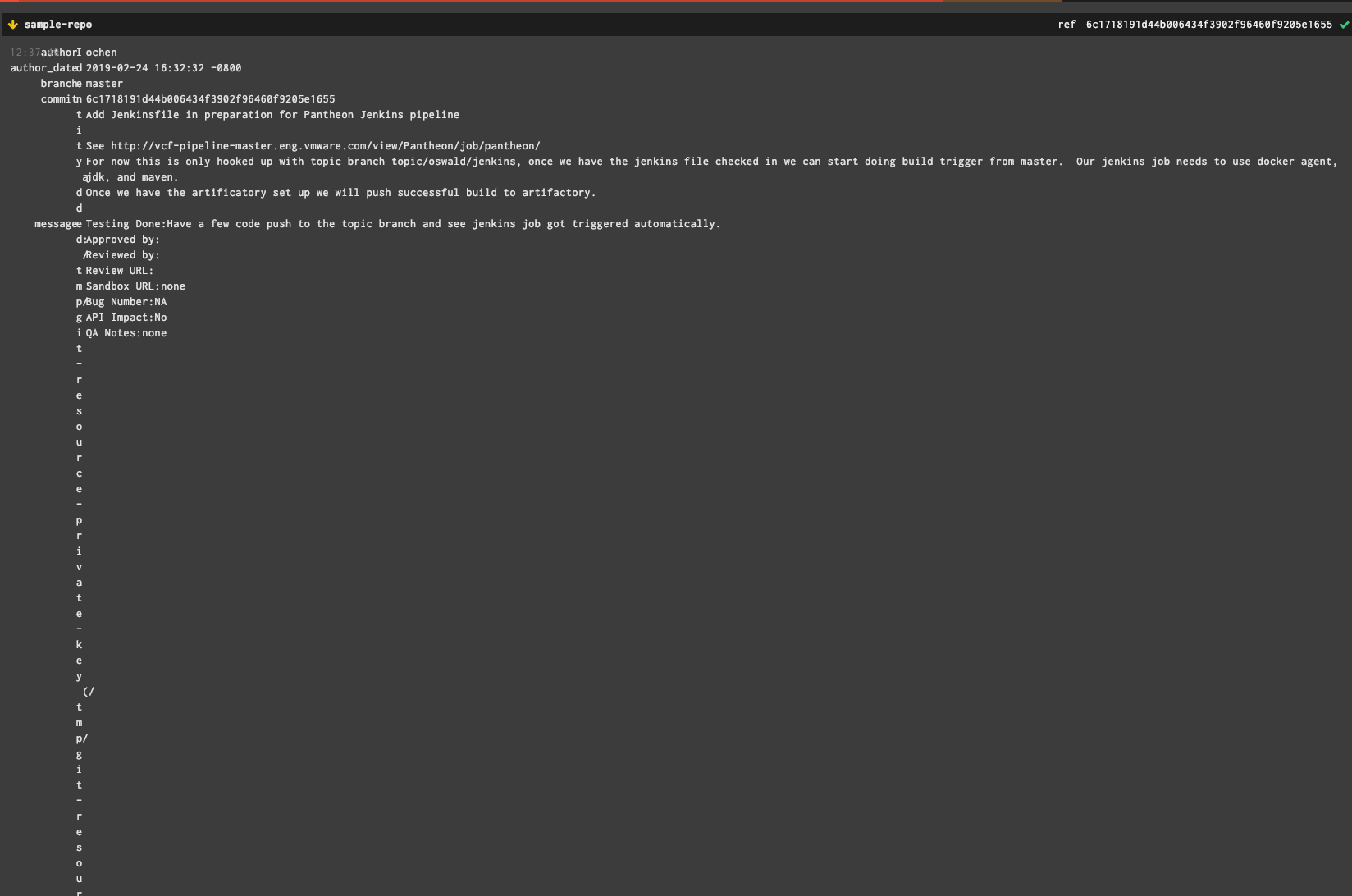Select the Reviewed by: line
Screen dimensions: 1352x896
(121, 254)
